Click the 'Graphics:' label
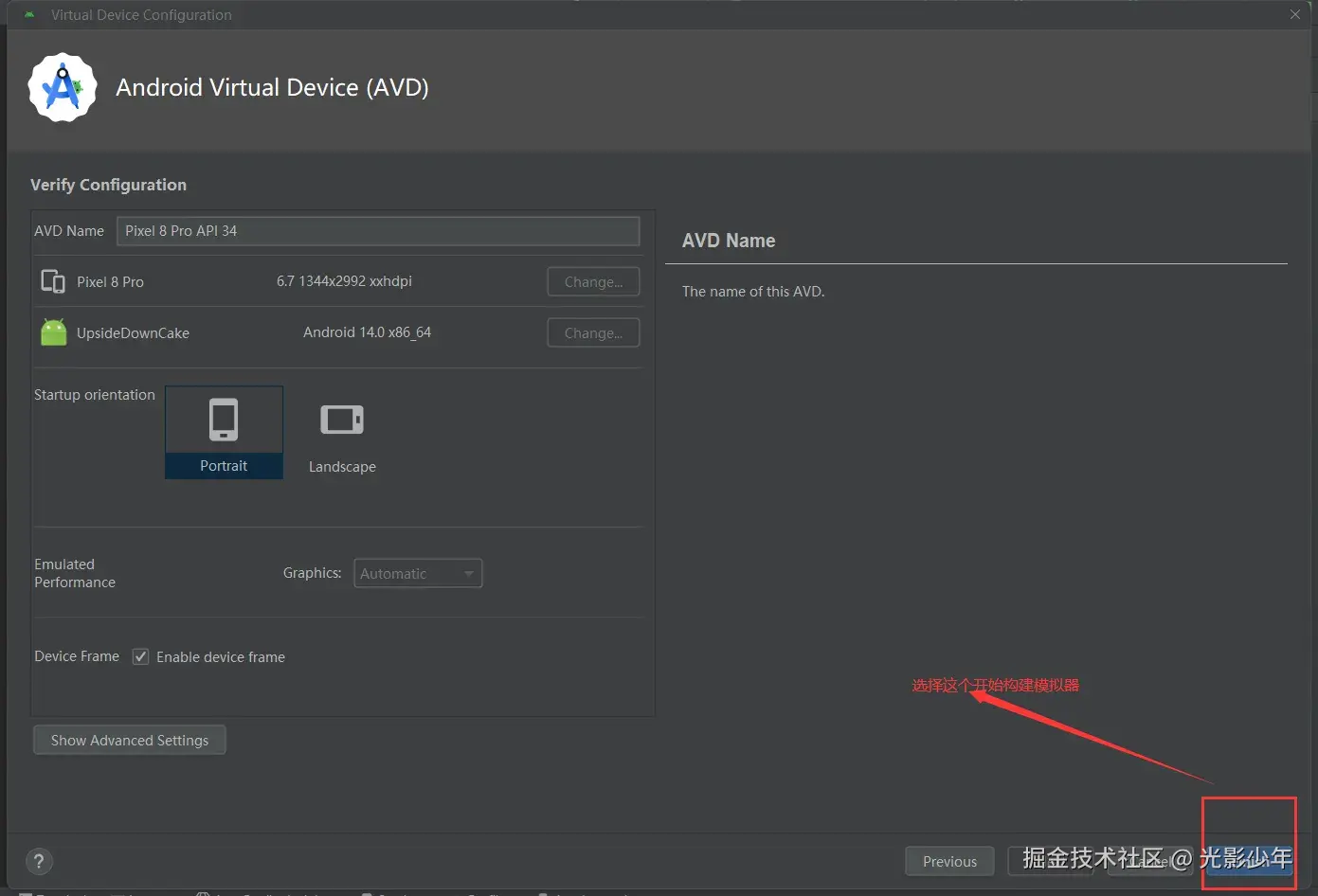Viewport: 1318px width, 896px height. click(312, 573)
